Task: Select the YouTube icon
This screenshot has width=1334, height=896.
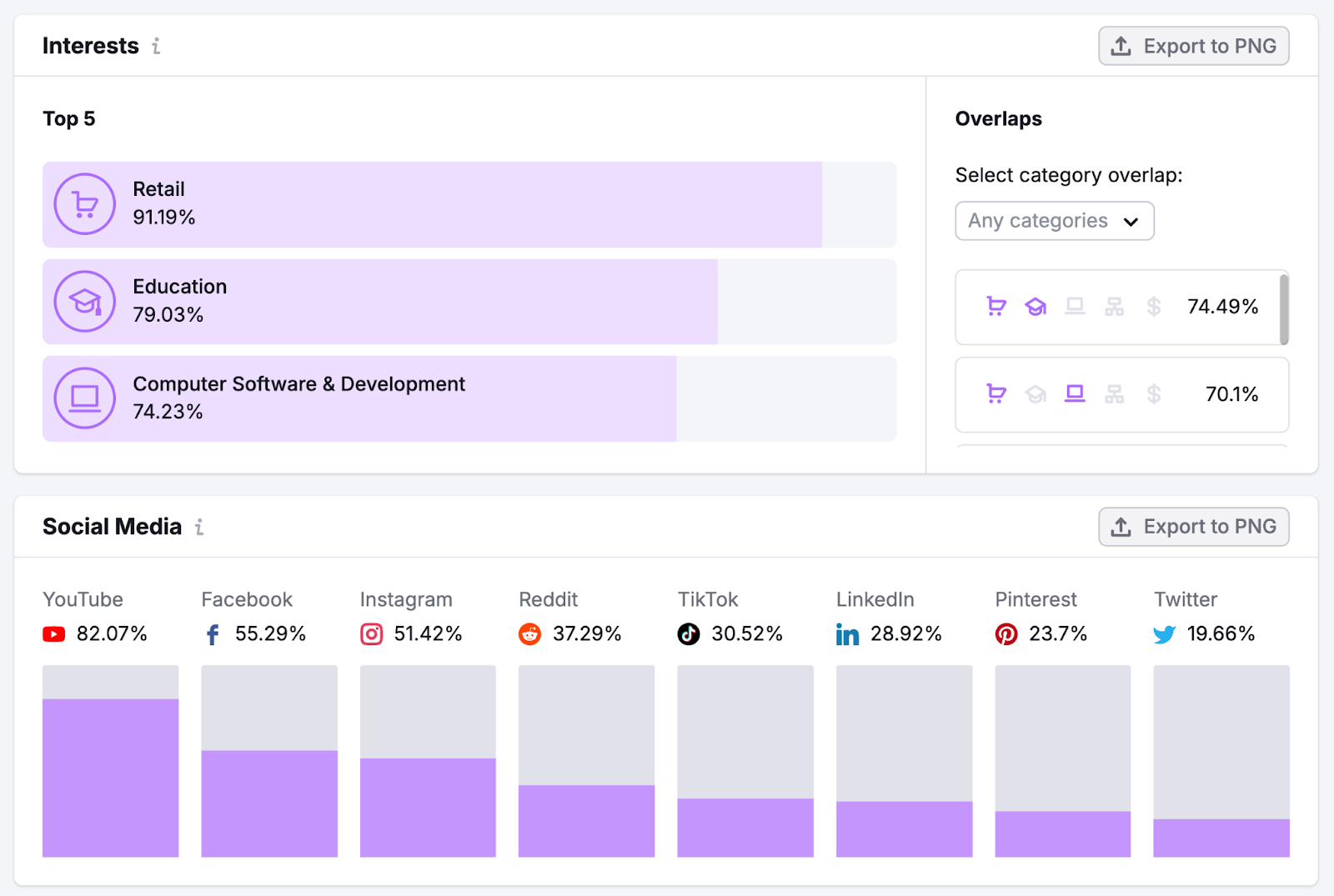Action: click(x=53, y=633)
